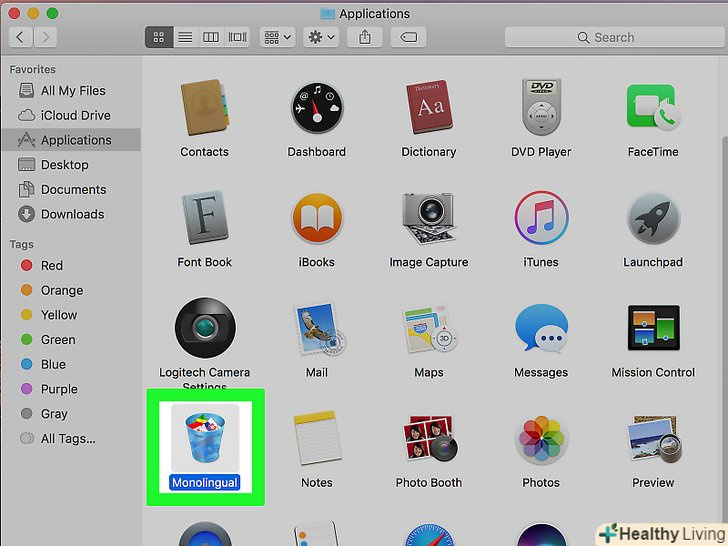The height and width of the screenshot is (546, 728).
Task: Open Desktop in sidebar
Action: pos(71,164)
